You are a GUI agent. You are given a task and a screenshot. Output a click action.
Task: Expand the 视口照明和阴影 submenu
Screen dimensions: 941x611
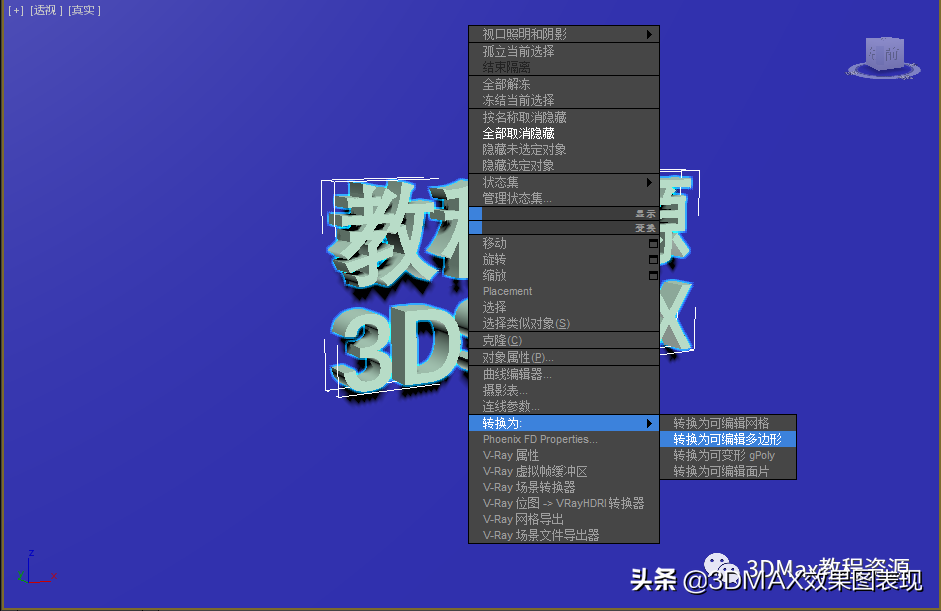coord(564,34)
